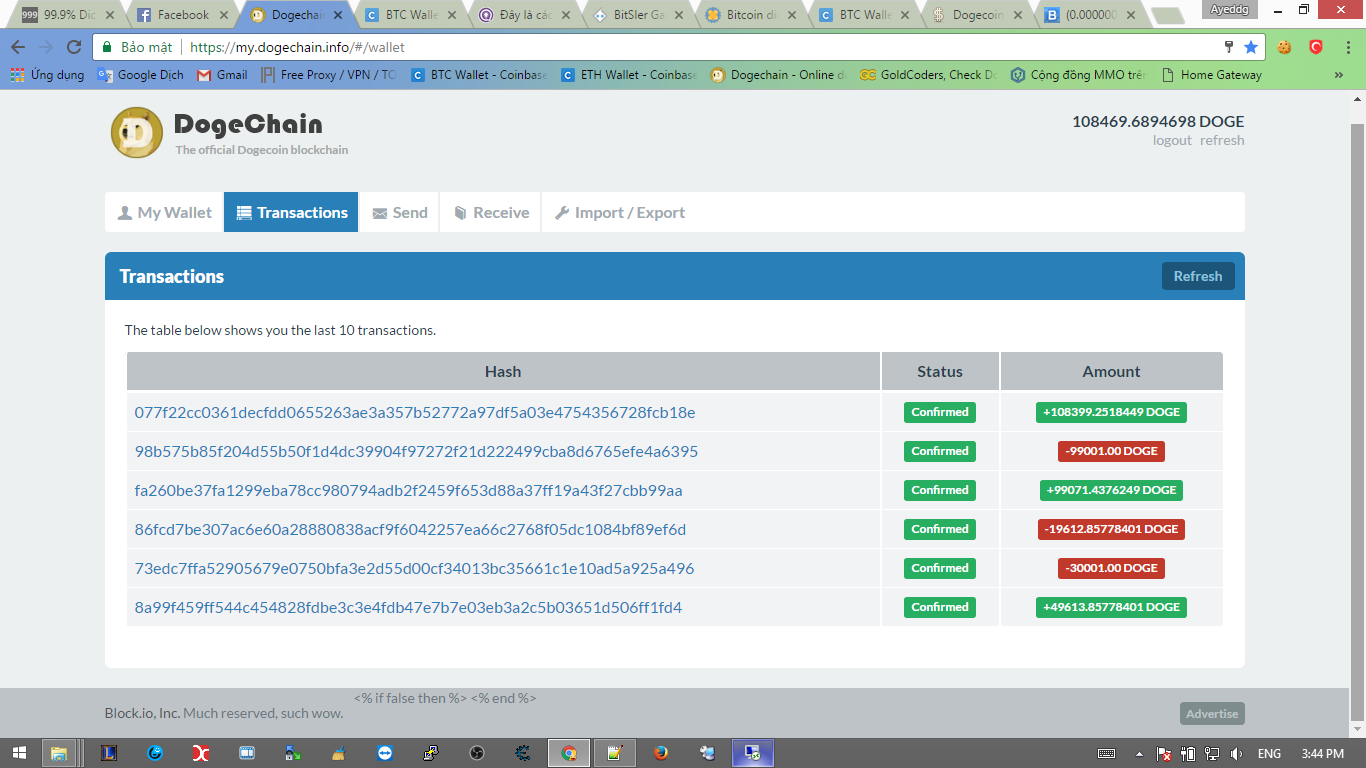Click the volume speaker icon in the system tray

1237,753
